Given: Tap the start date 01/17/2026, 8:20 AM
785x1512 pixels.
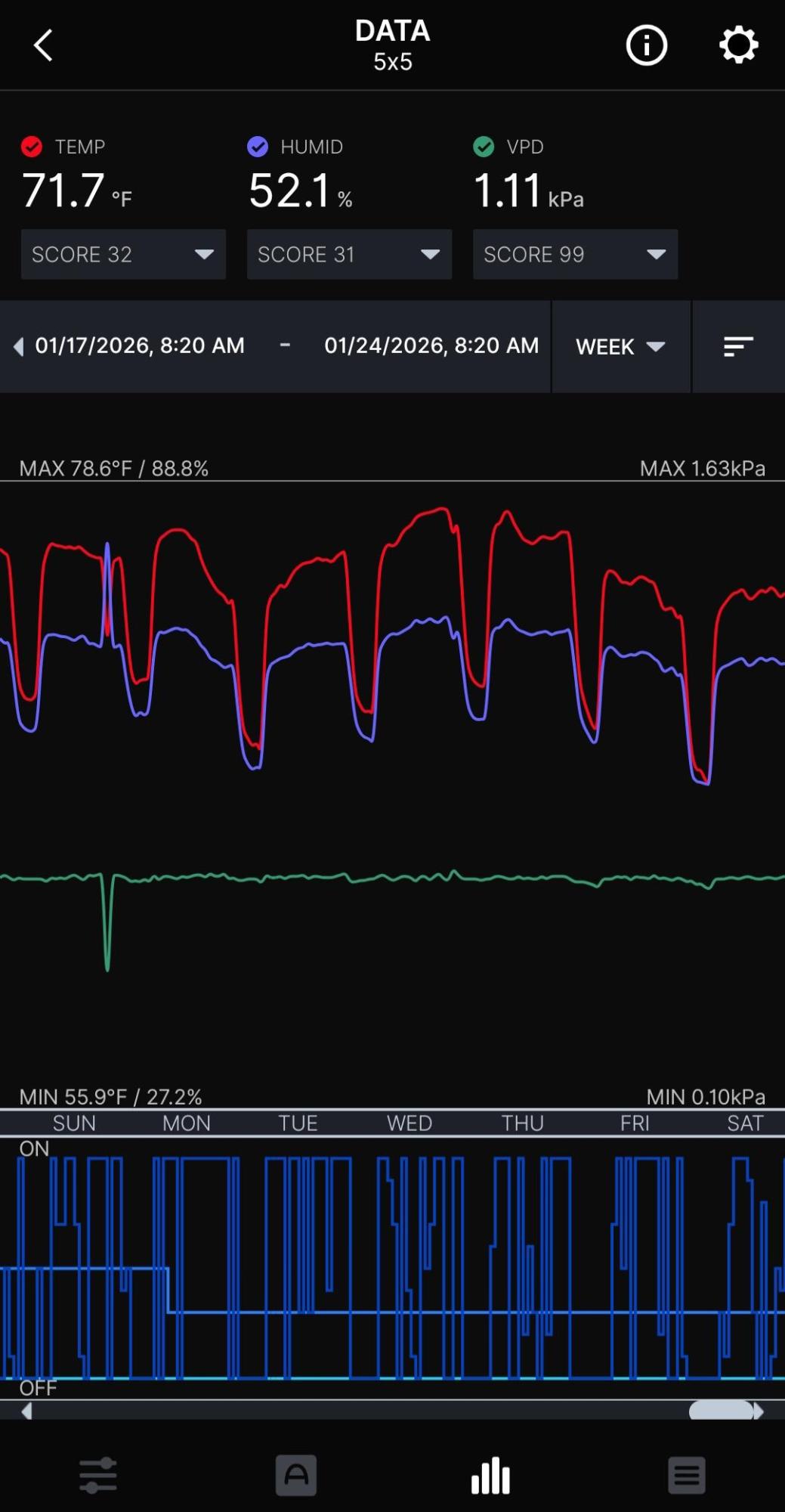Looking at the screenshot, I should 140,346.
